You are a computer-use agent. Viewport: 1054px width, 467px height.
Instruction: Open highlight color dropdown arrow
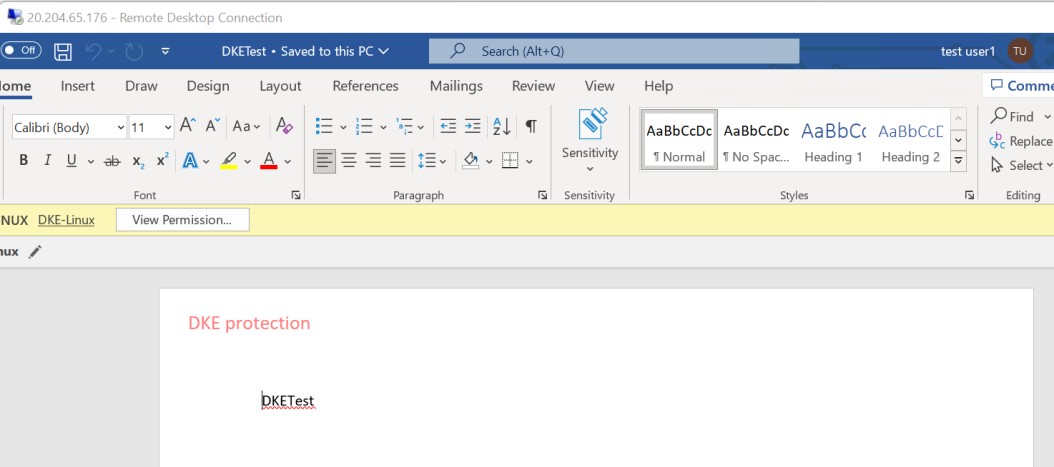[x=247, y=161]
